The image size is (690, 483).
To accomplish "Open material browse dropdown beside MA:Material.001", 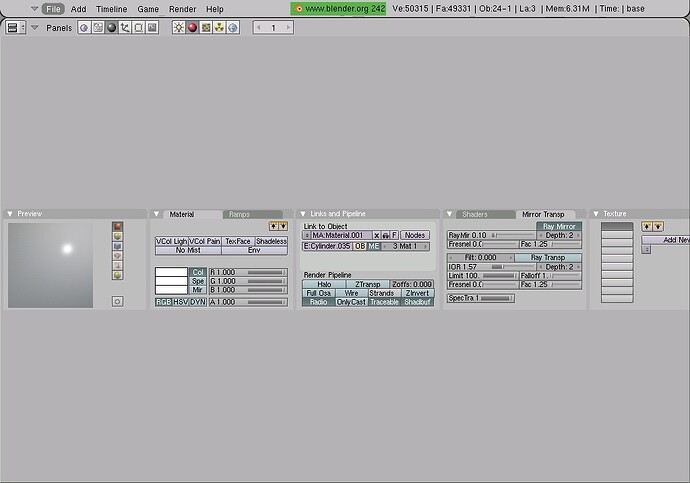I will (307, 235).
